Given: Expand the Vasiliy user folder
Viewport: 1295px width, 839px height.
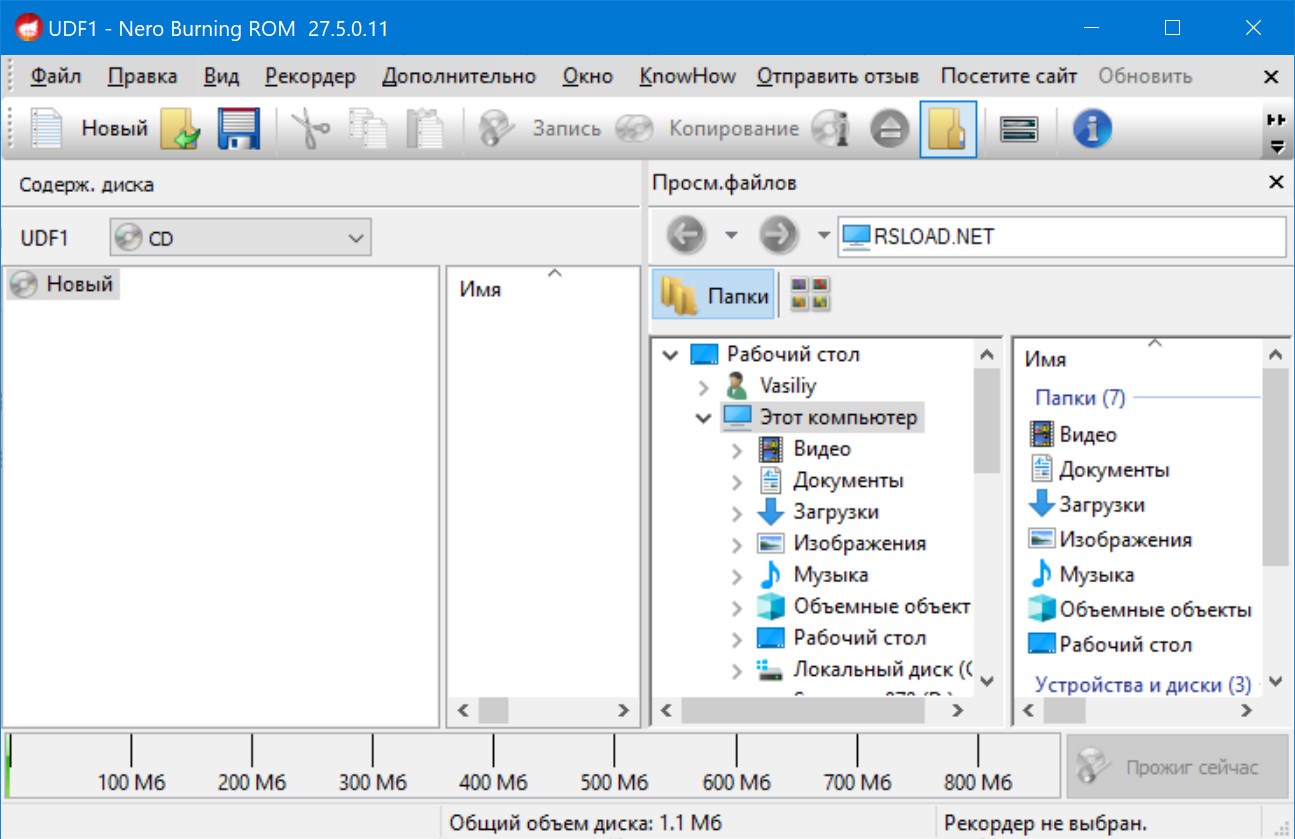Looking at the screenshot, I should click(x=704, y=386).
